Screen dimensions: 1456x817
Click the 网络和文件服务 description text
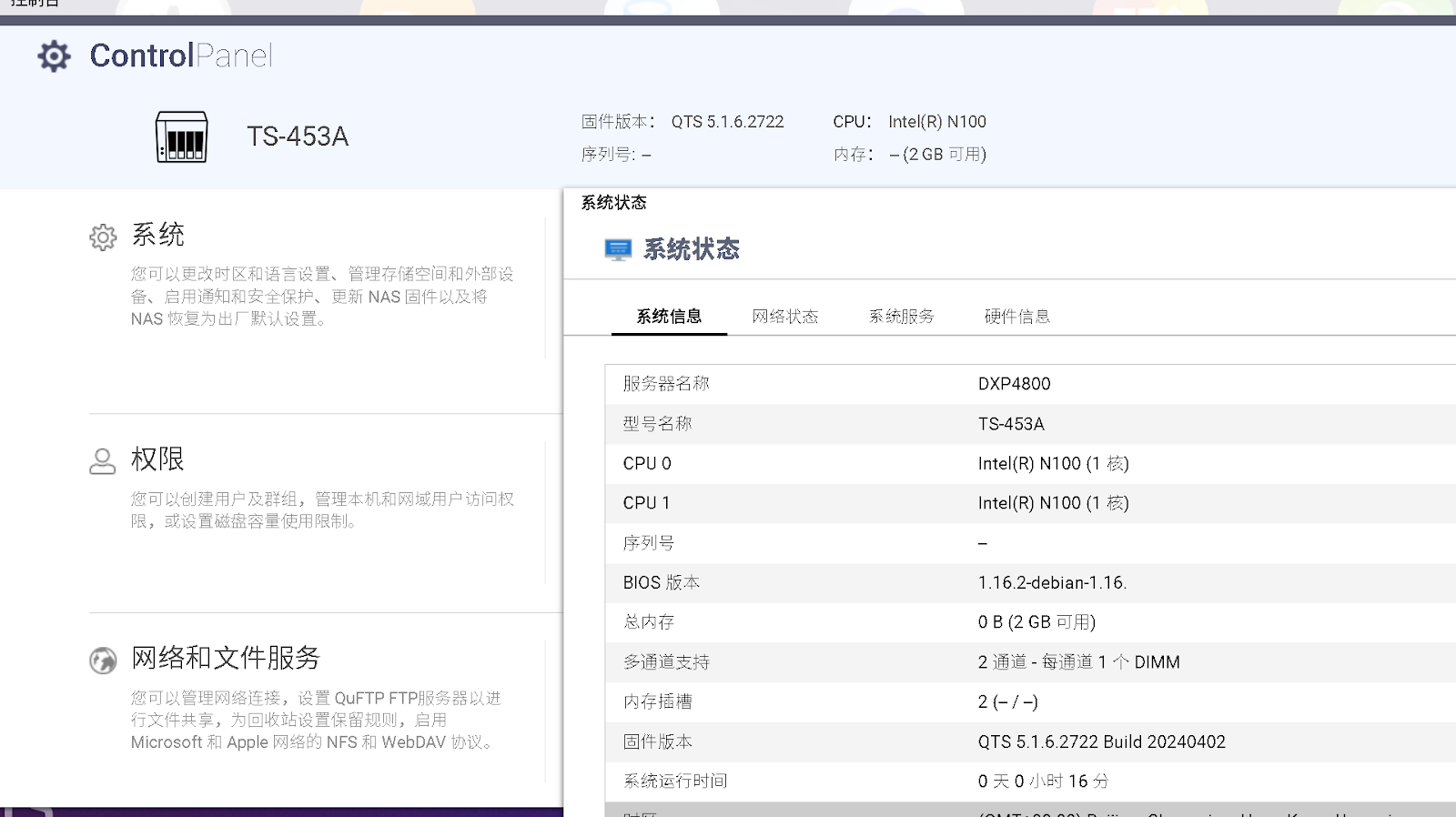click(316, 721)
